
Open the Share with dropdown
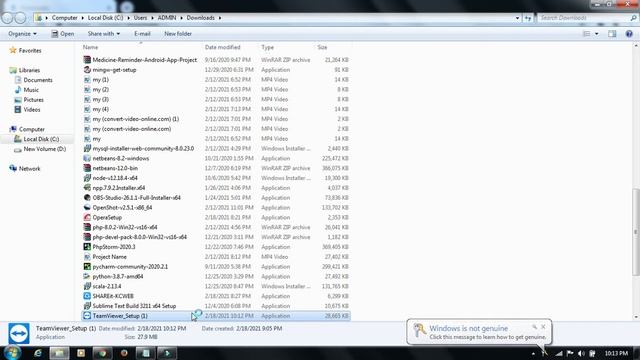coord(104,34)
